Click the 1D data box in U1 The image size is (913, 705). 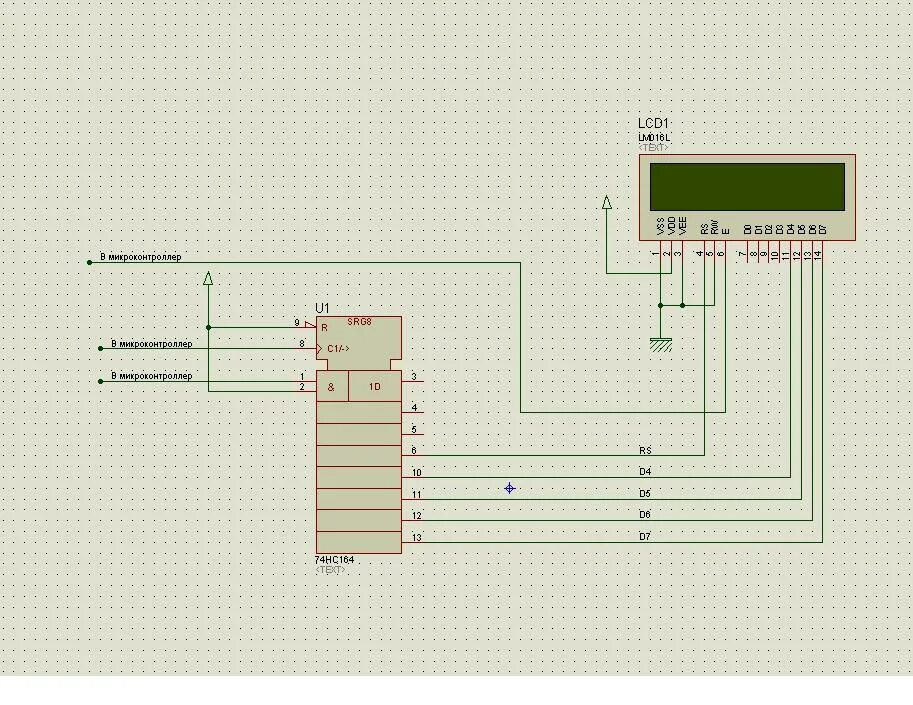click(375, 386)
